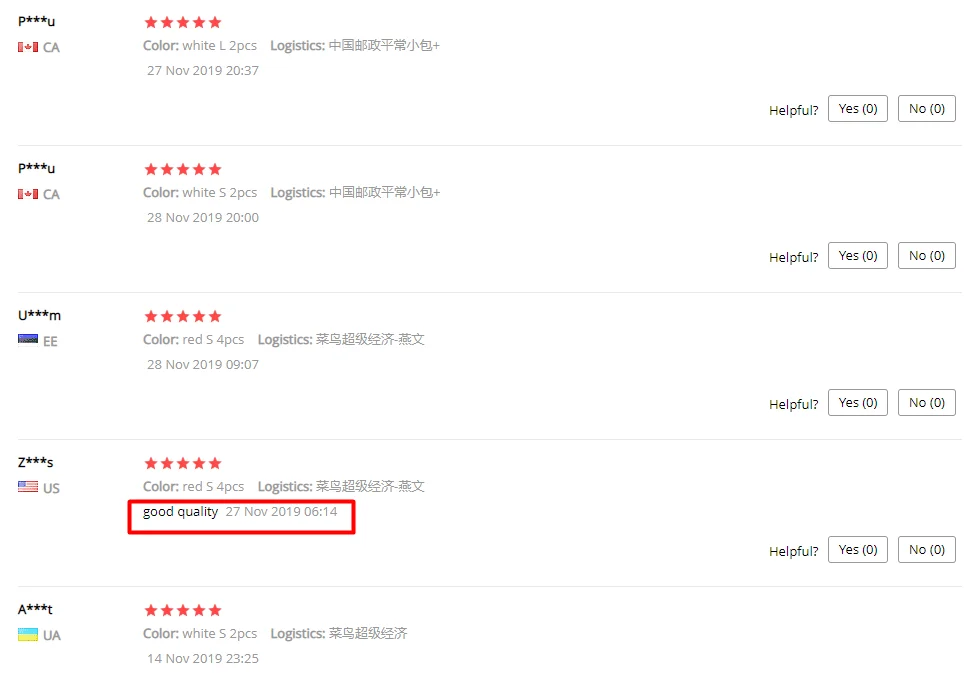
Task: Click Canada flag of the 28 Nov review
Action: coord(28,194)
